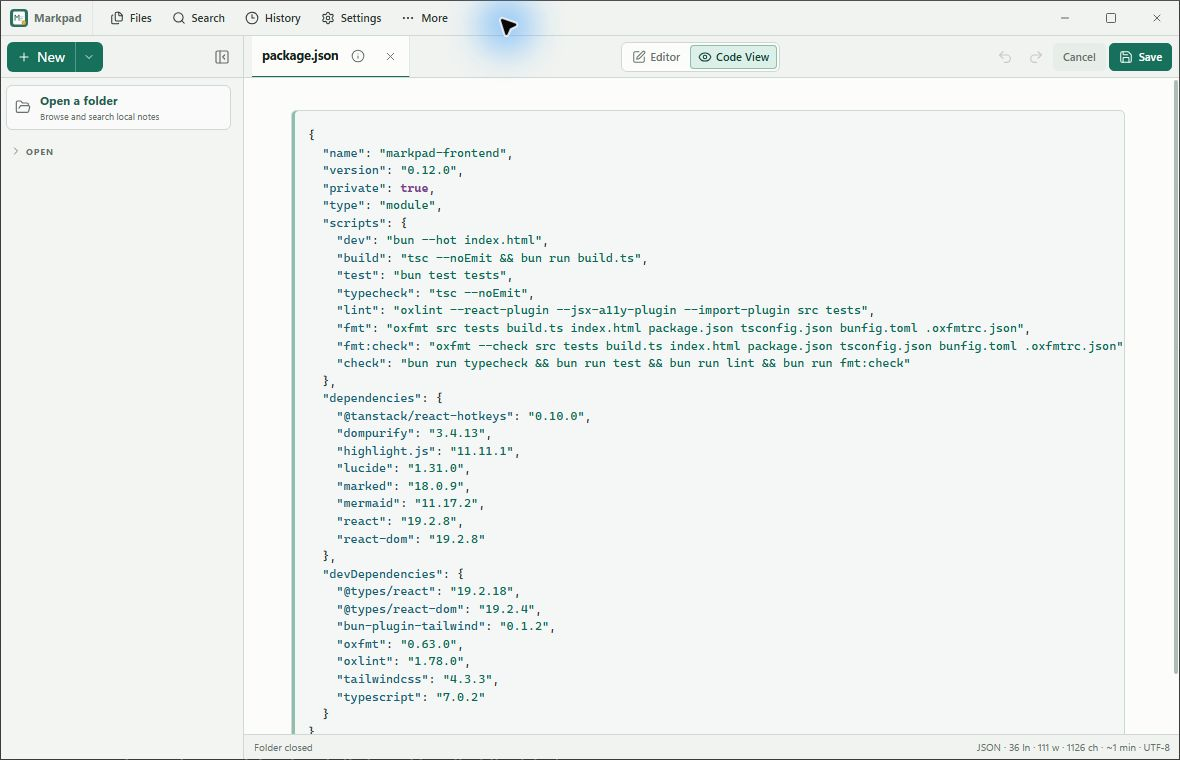Open Settings from the top bar
This screenshot has height=760, width=1180.
coord(351,18)
